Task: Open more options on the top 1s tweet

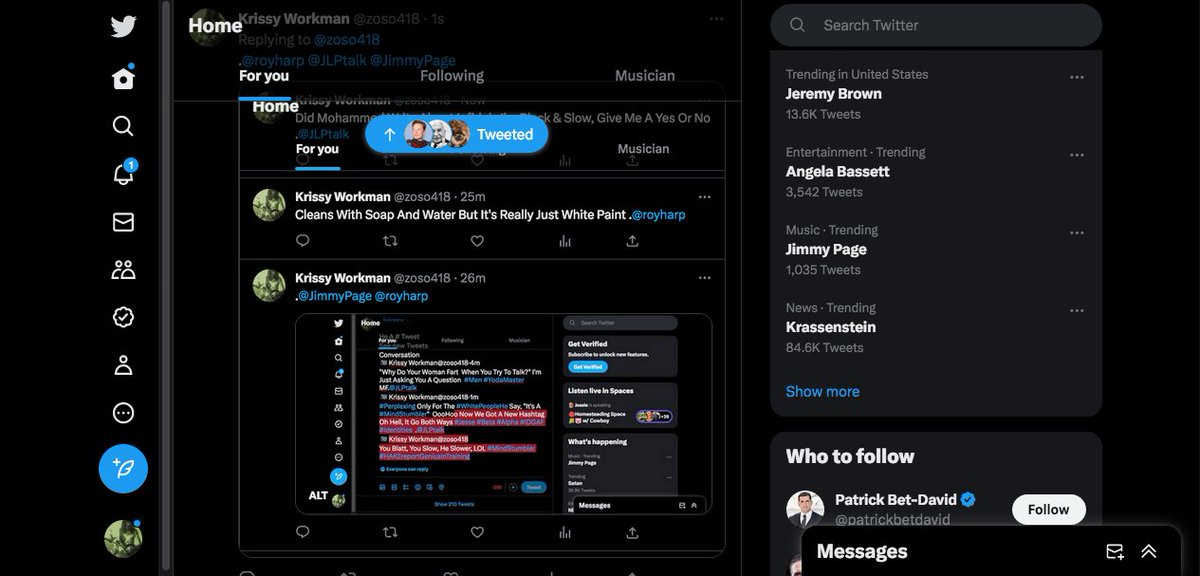Action: (x=716, y=19)
